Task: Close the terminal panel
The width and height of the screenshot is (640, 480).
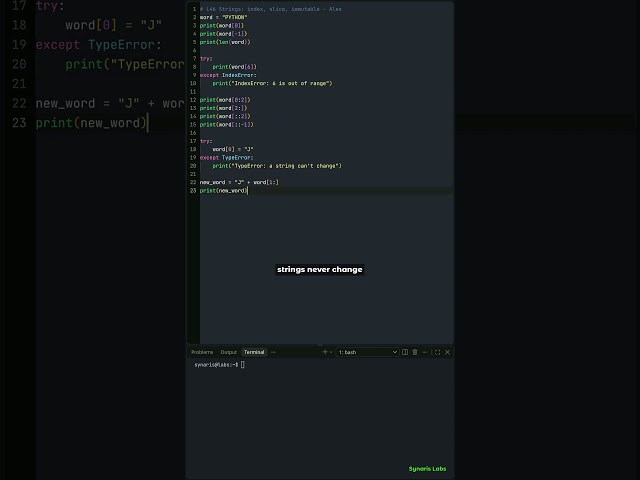Action: click(x=447, y=352)
